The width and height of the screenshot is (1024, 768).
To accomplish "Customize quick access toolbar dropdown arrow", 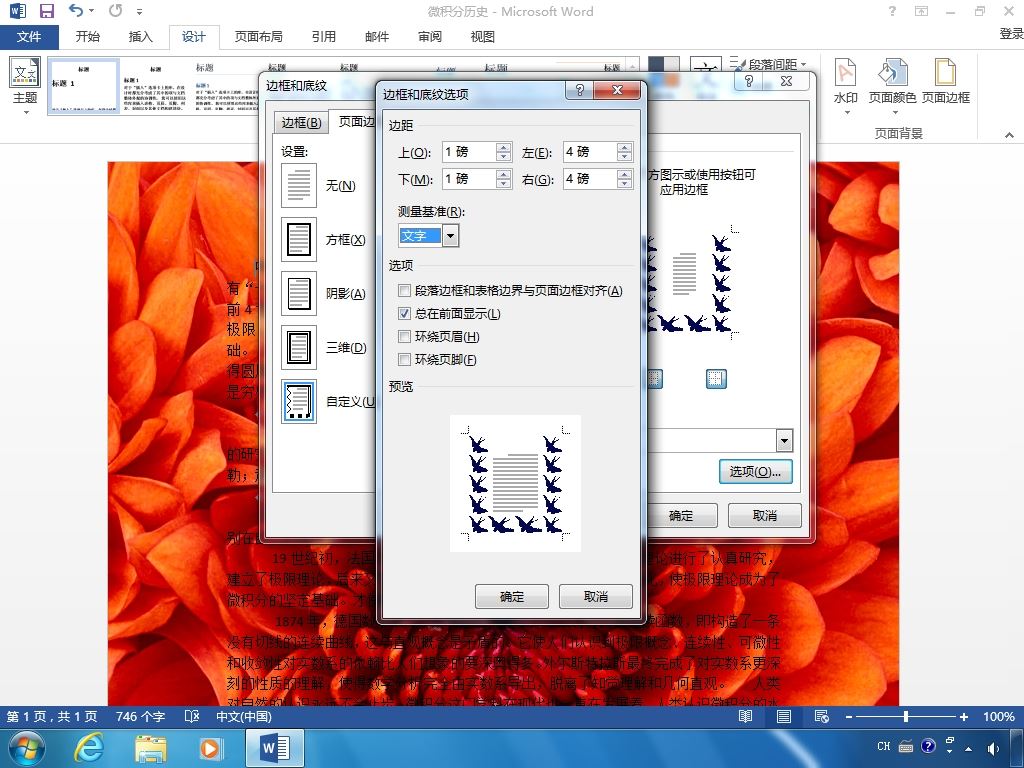I will [x=139, y=11].
